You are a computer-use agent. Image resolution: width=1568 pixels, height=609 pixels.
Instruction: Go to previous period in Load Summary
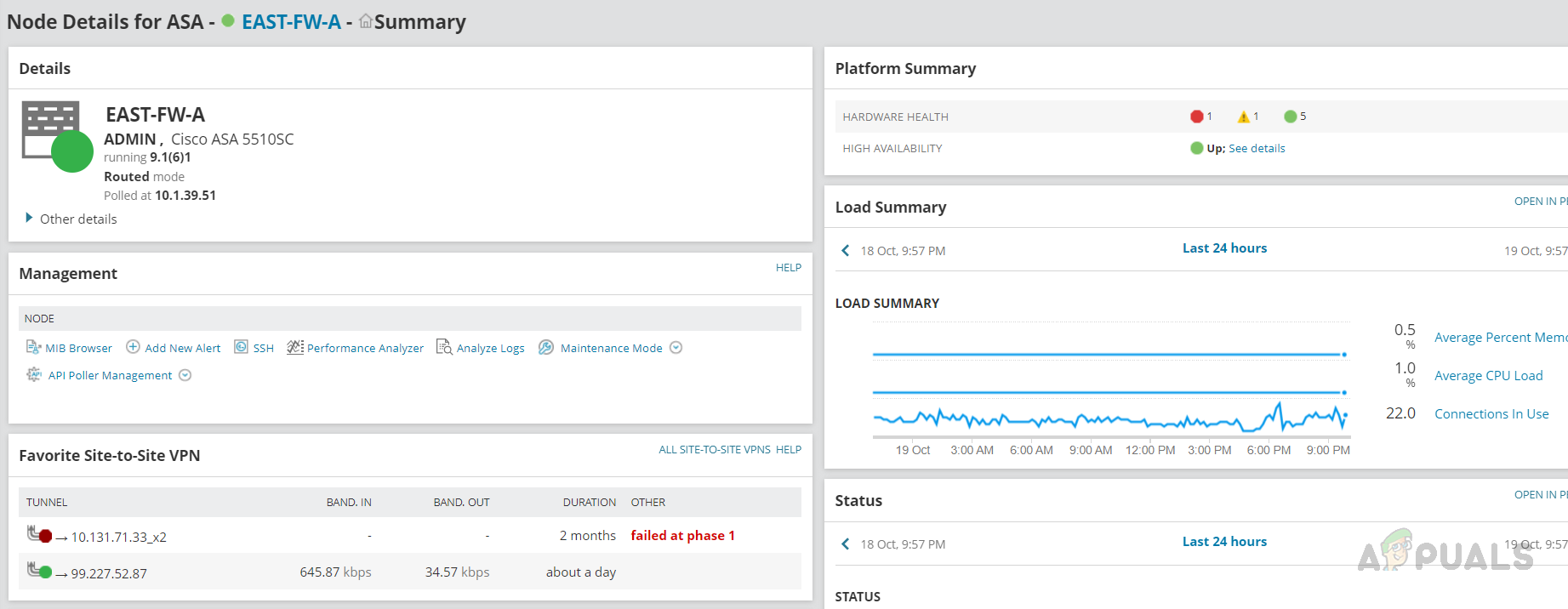[845, 250]
